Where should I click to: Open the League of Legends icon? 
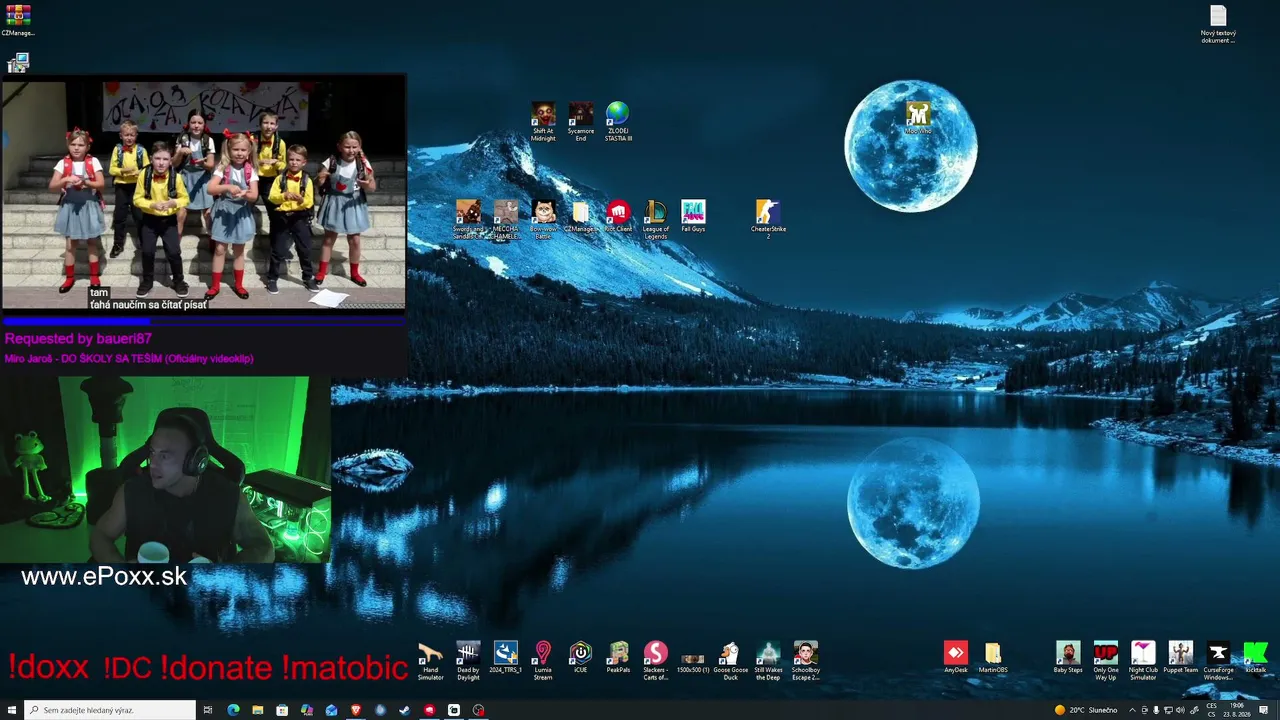pyautogui.click(x=656, y=220)
